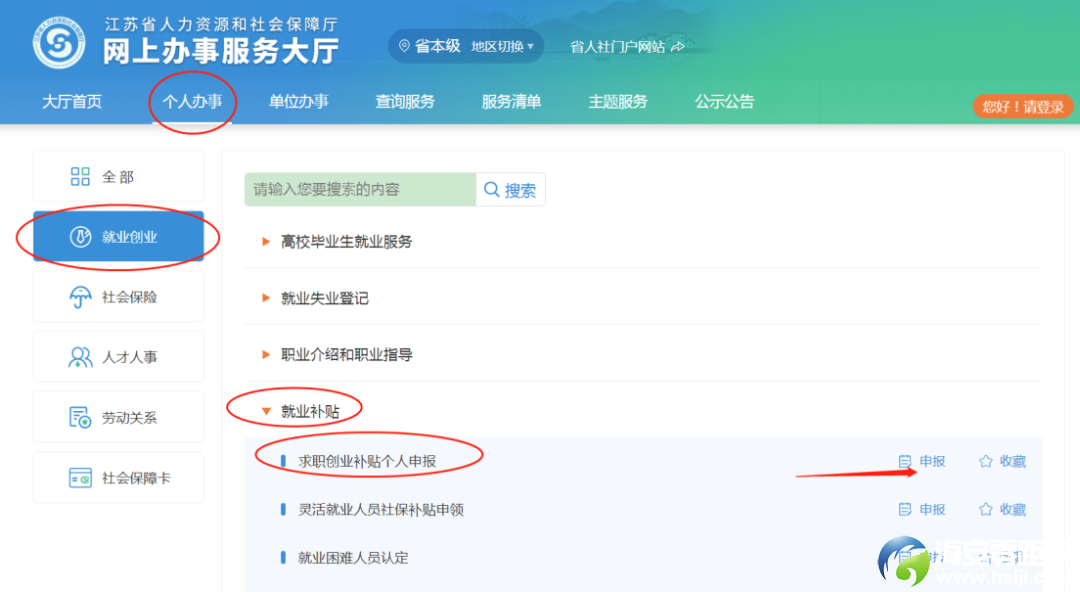Favorite 求职创业补贴个人申报 with the star 收藏
1080x592 pixels.
coord(1002,461)
